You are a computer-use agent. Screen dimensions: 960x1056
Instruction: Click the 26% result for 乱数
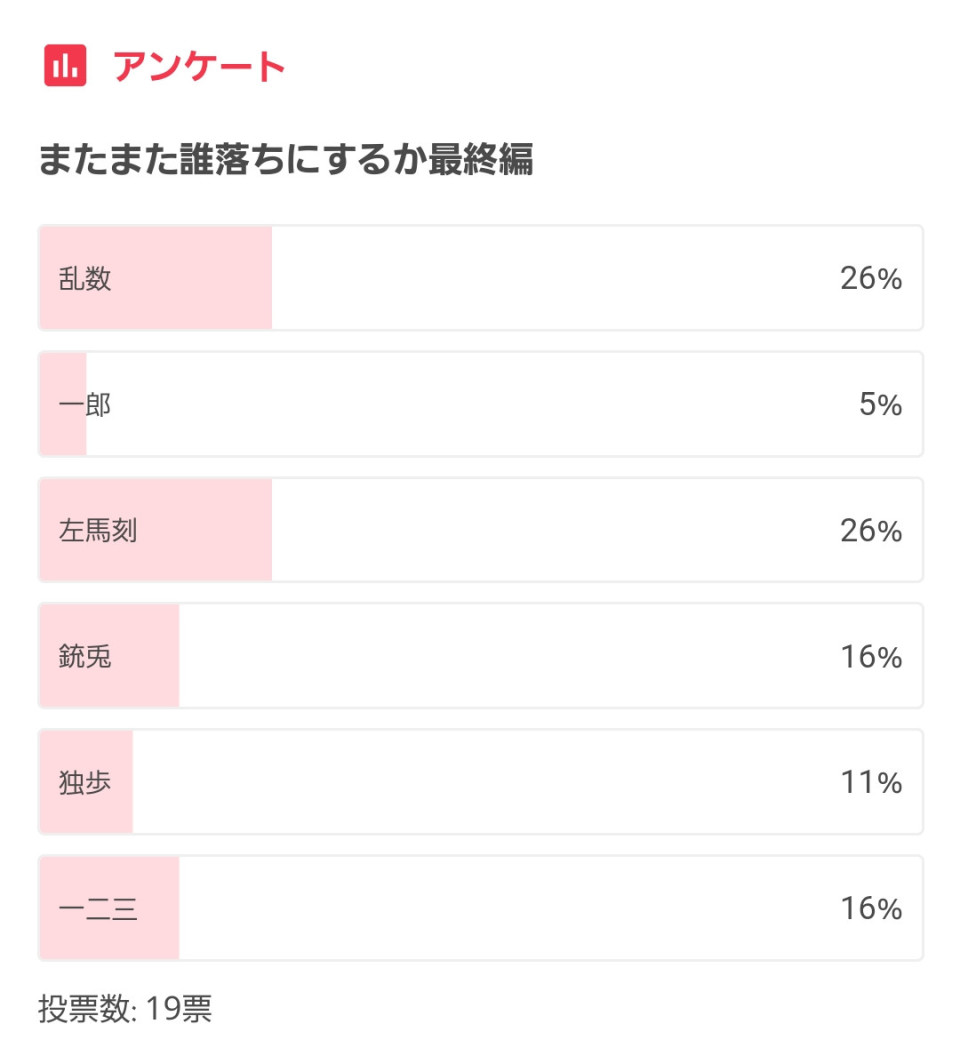click(x=870, y=278)
